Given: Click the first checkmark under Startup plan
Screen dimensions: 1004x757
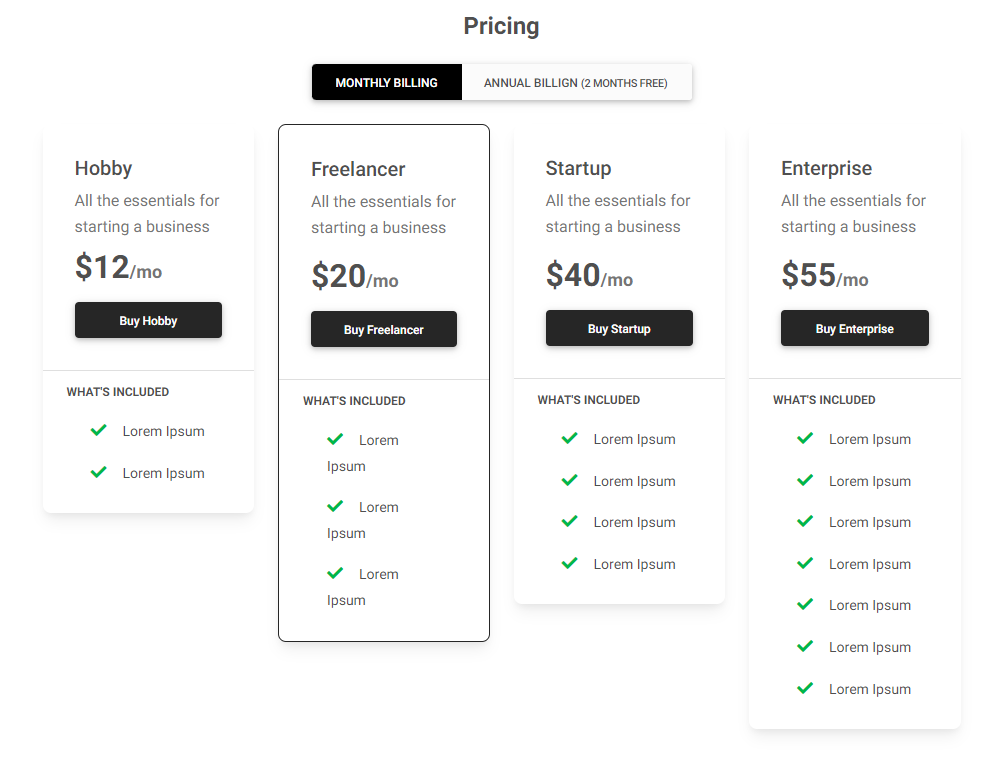Looking at the screenshot, I should pyautogui.click(x=569, y=438).
